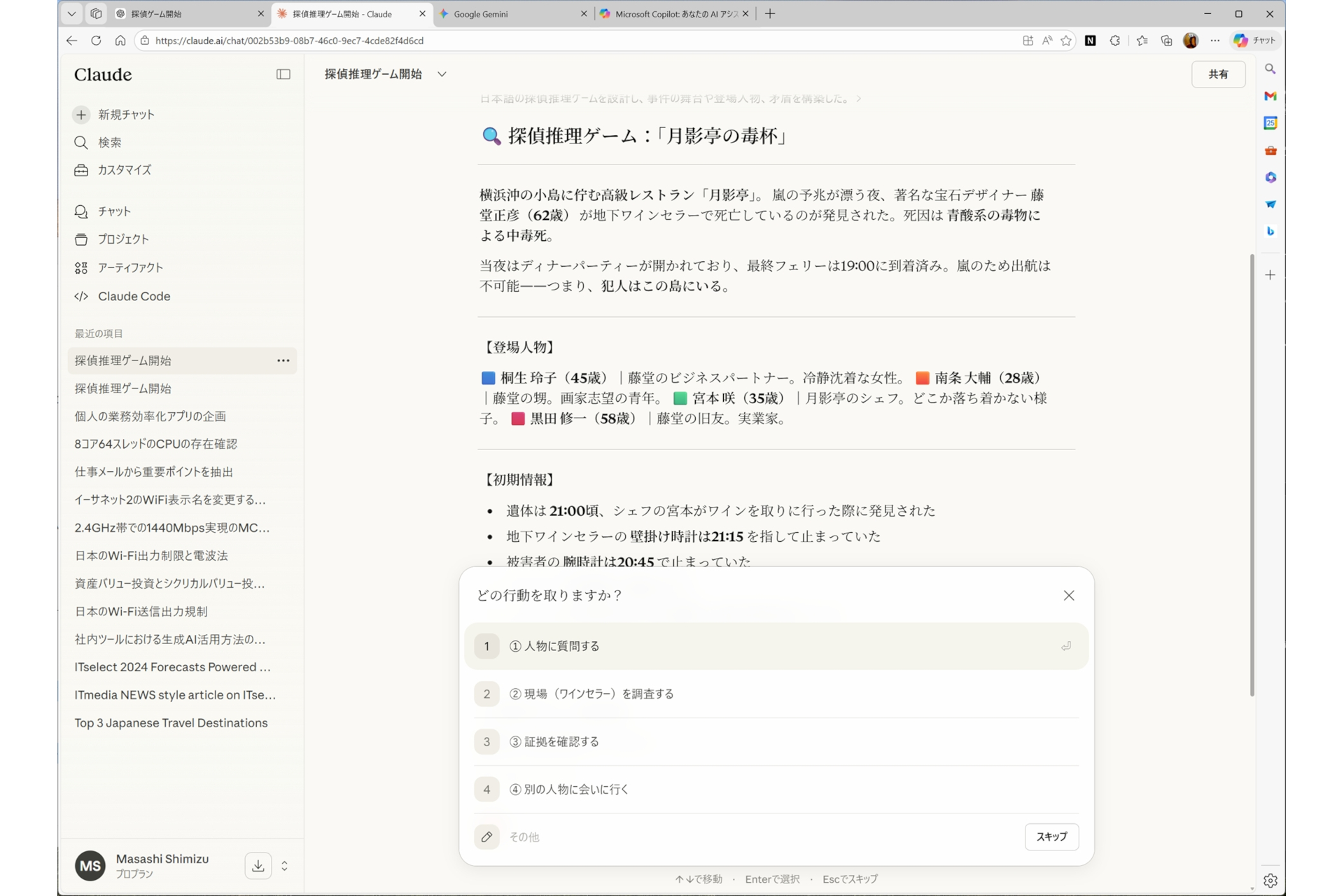Close the action prompt dialog
1344x896 pixels.
pos(1068,595)
